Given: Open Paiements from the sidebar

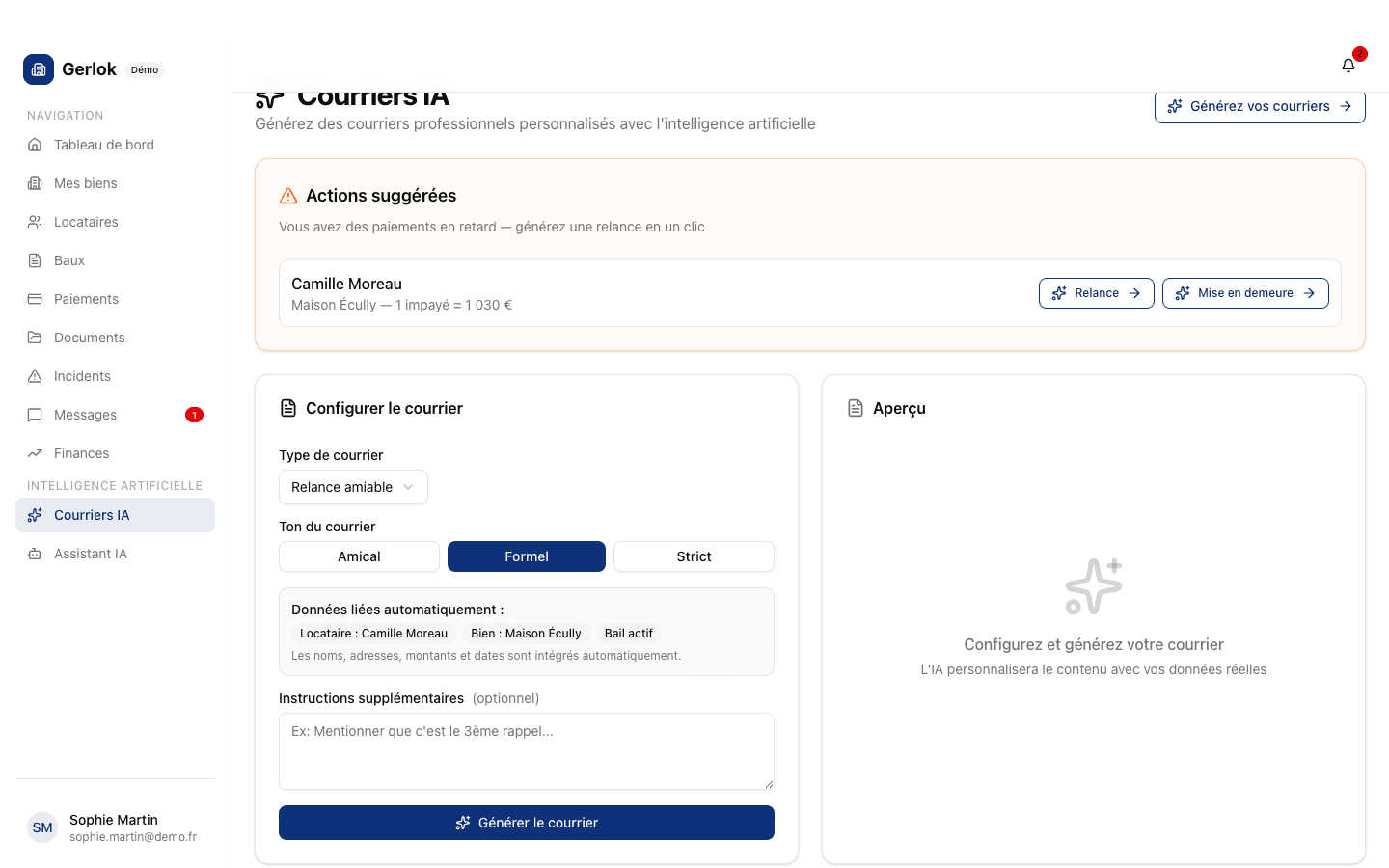Looking at the screenshot, I should tap(34, 299).
